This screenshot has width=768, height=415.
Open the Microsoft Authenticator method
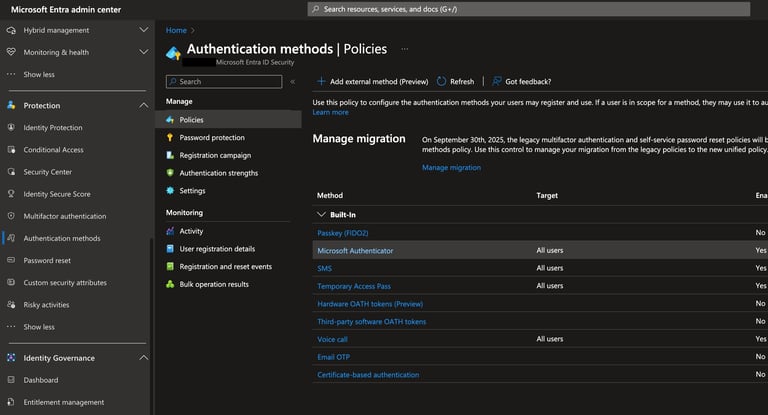(x=355, y=250)
